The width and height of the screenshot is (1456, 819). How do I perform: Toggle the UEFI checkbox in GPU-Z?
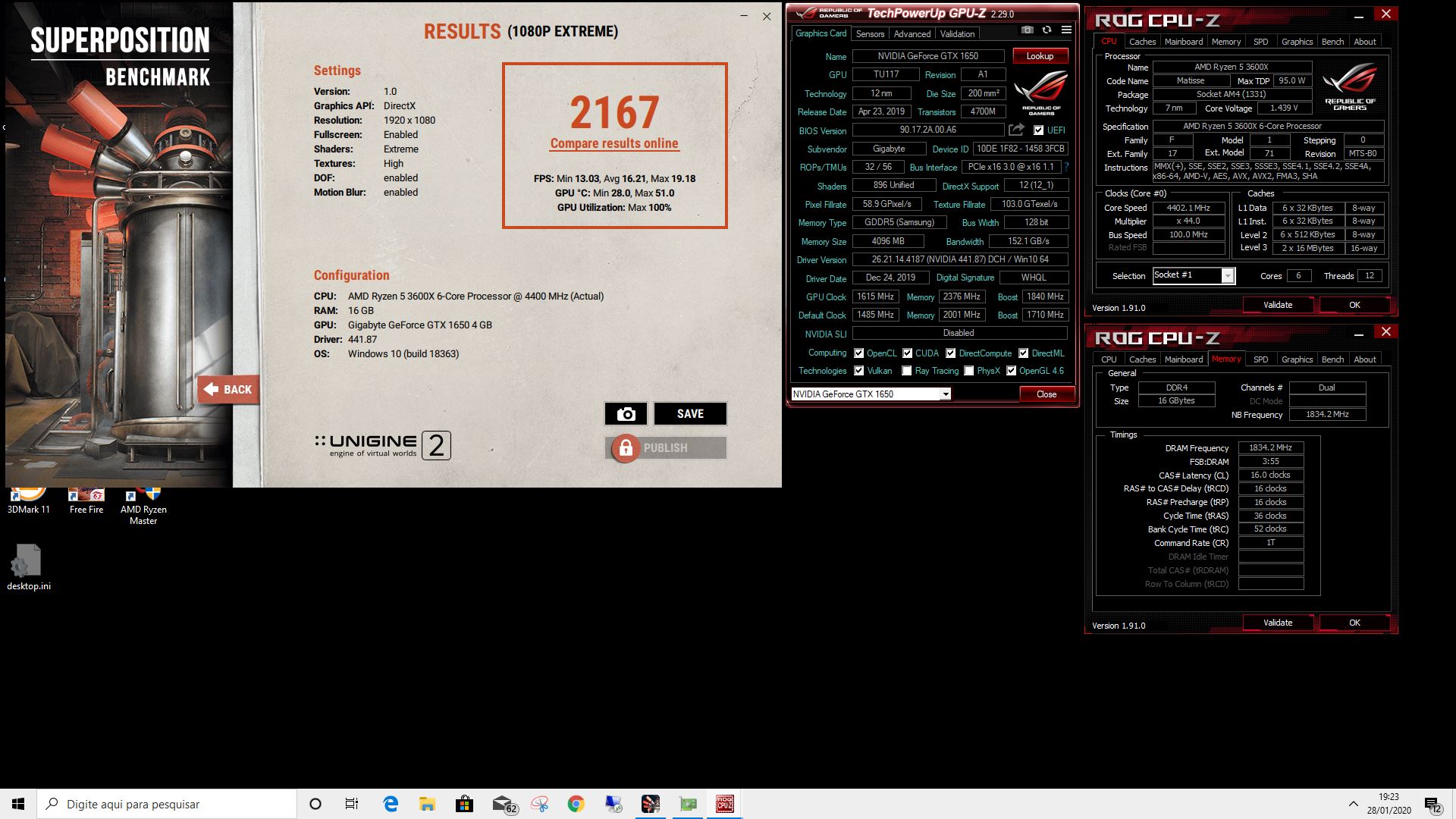pos(1038,130)
